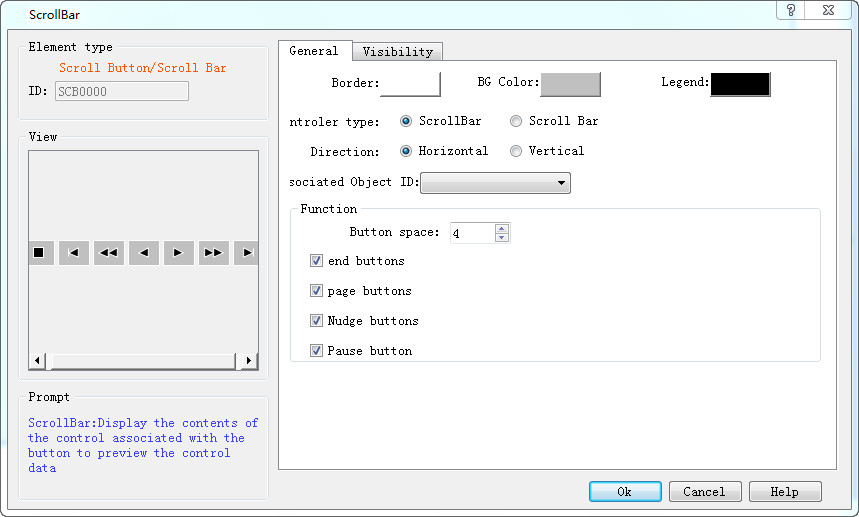
Task: Click the ScrollBar prompt description text
Action: (143, 445)
